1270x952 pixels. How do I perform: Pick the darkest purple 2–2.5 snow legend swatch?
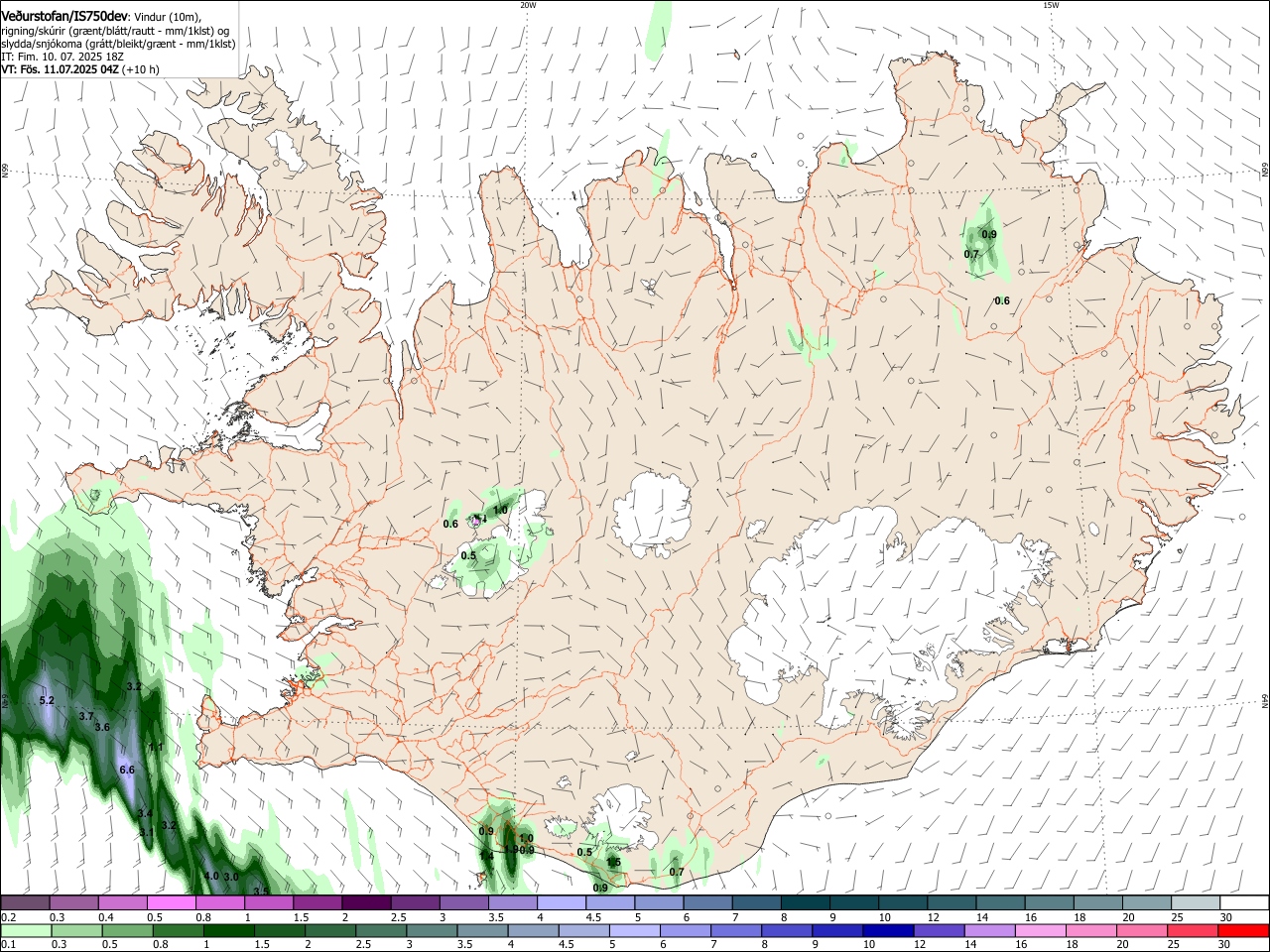pos(366,902)
